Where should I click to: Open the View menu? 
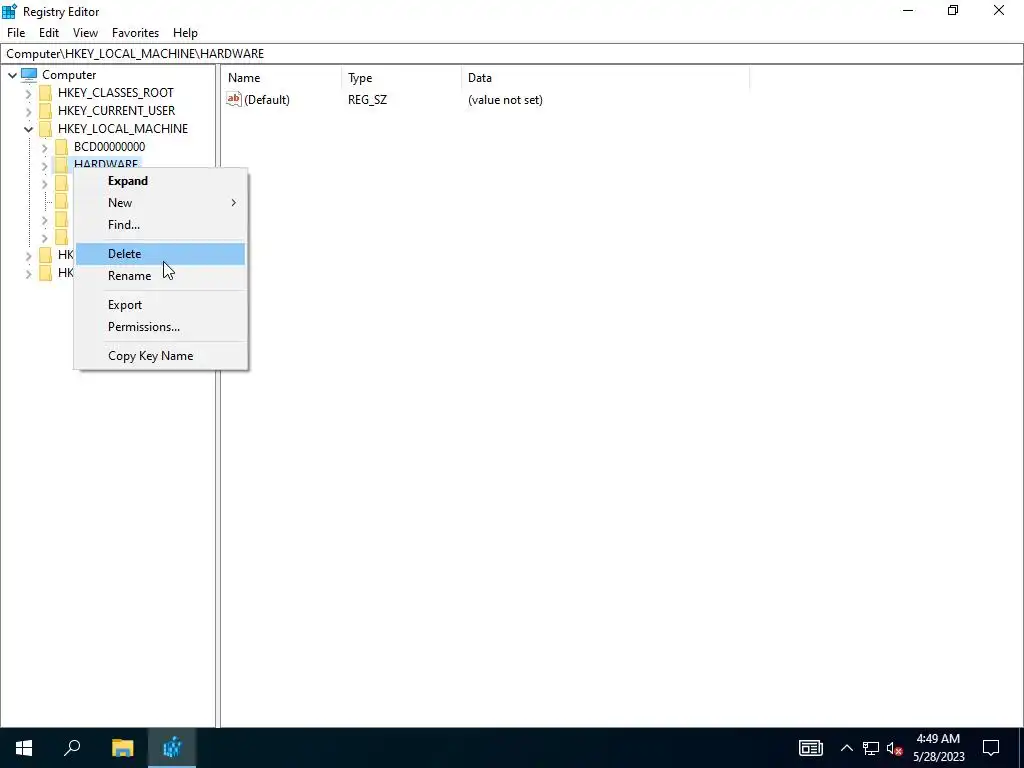(x=85, y=33)
